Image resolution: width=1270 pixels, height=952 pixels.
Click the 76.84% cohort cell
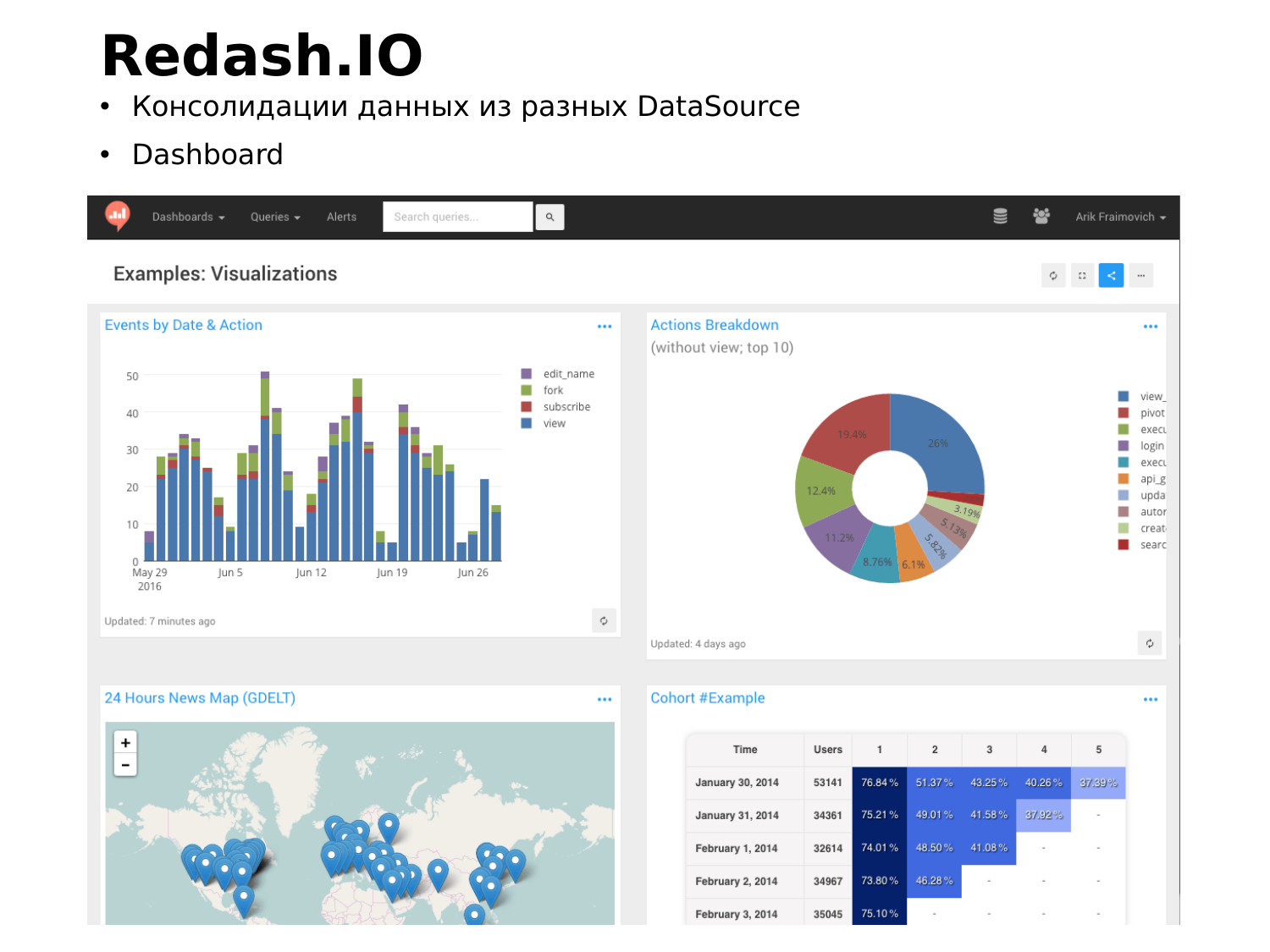(x=880, y=783)
